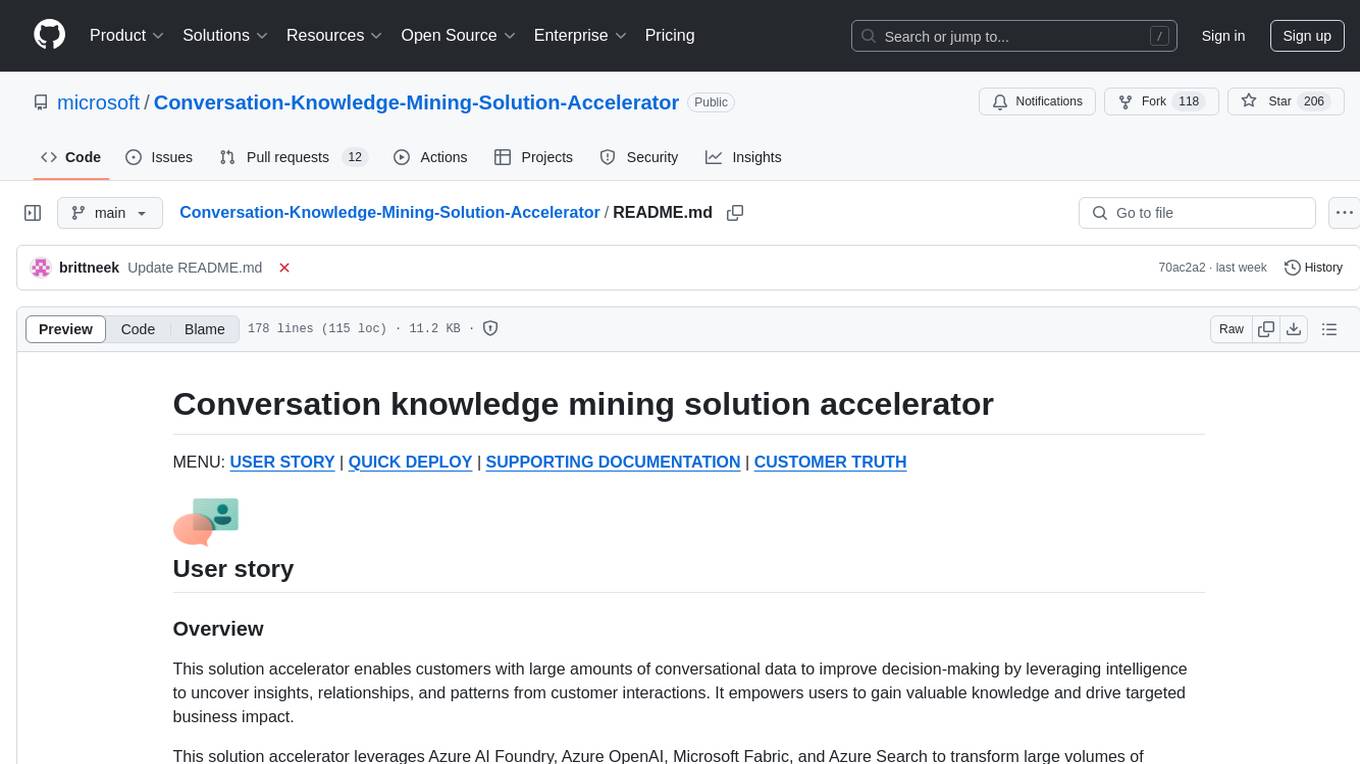Click the Sign in link
The height and width of the screenshot is (764, 1360).
coord(1223,36)
